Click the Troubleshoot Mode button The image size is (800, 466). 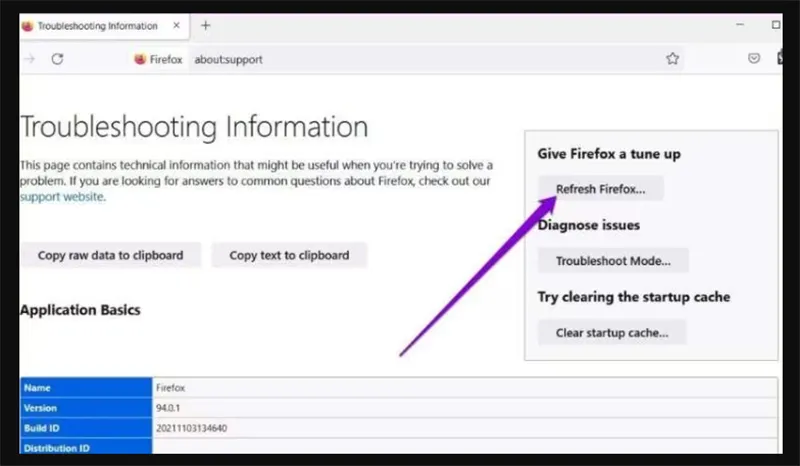pyautogui.click(x=613, y=261)
